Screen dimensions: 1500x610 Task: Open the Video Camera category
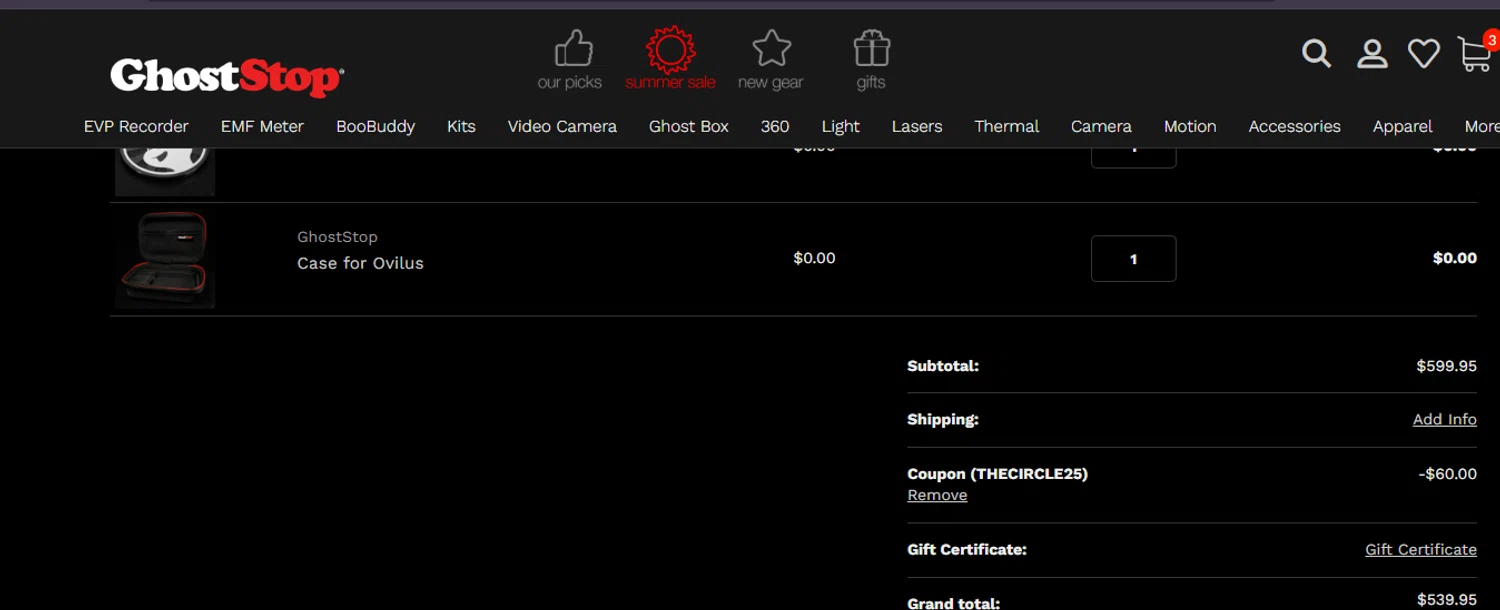(x=562, y=126)
